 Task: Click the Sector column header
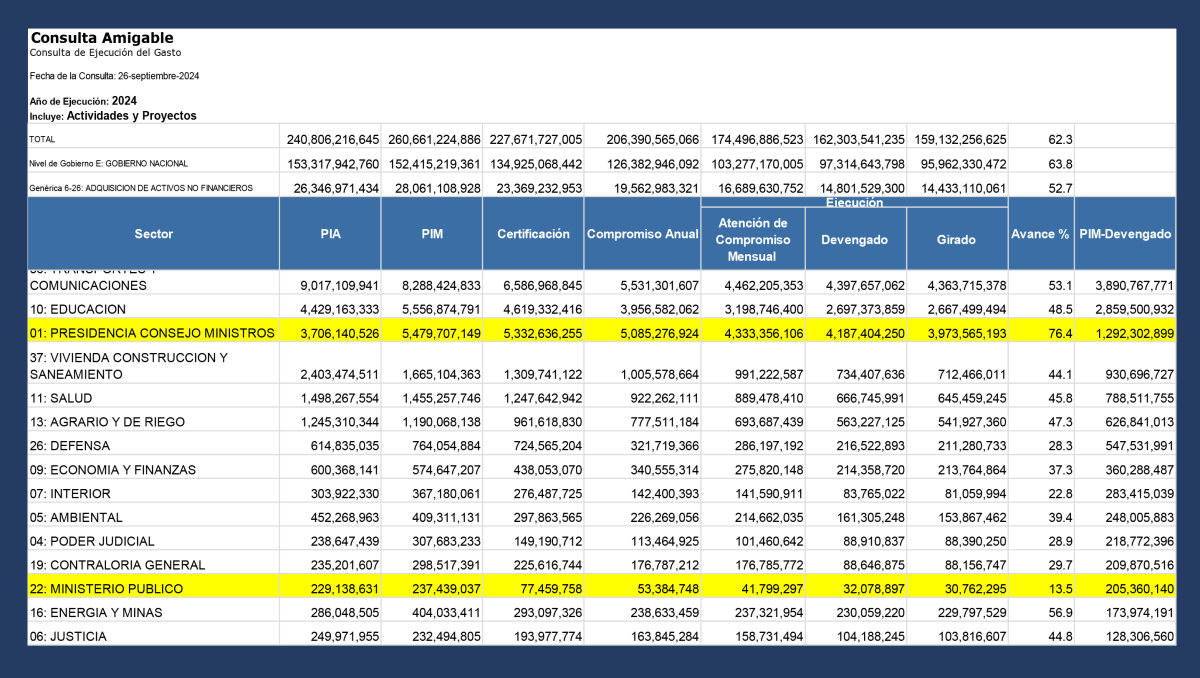pyautogui.click(x=154, y=234)
